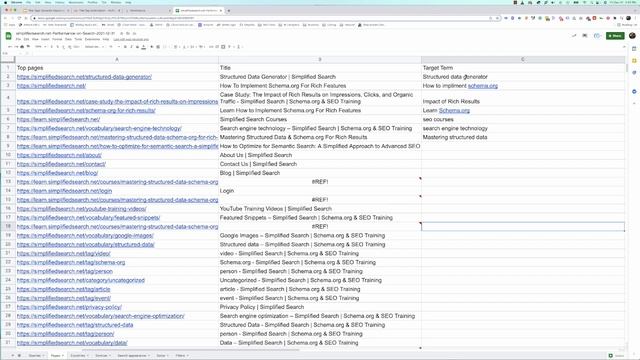
Task: Open the text color picker
Action: click(143, 47)
